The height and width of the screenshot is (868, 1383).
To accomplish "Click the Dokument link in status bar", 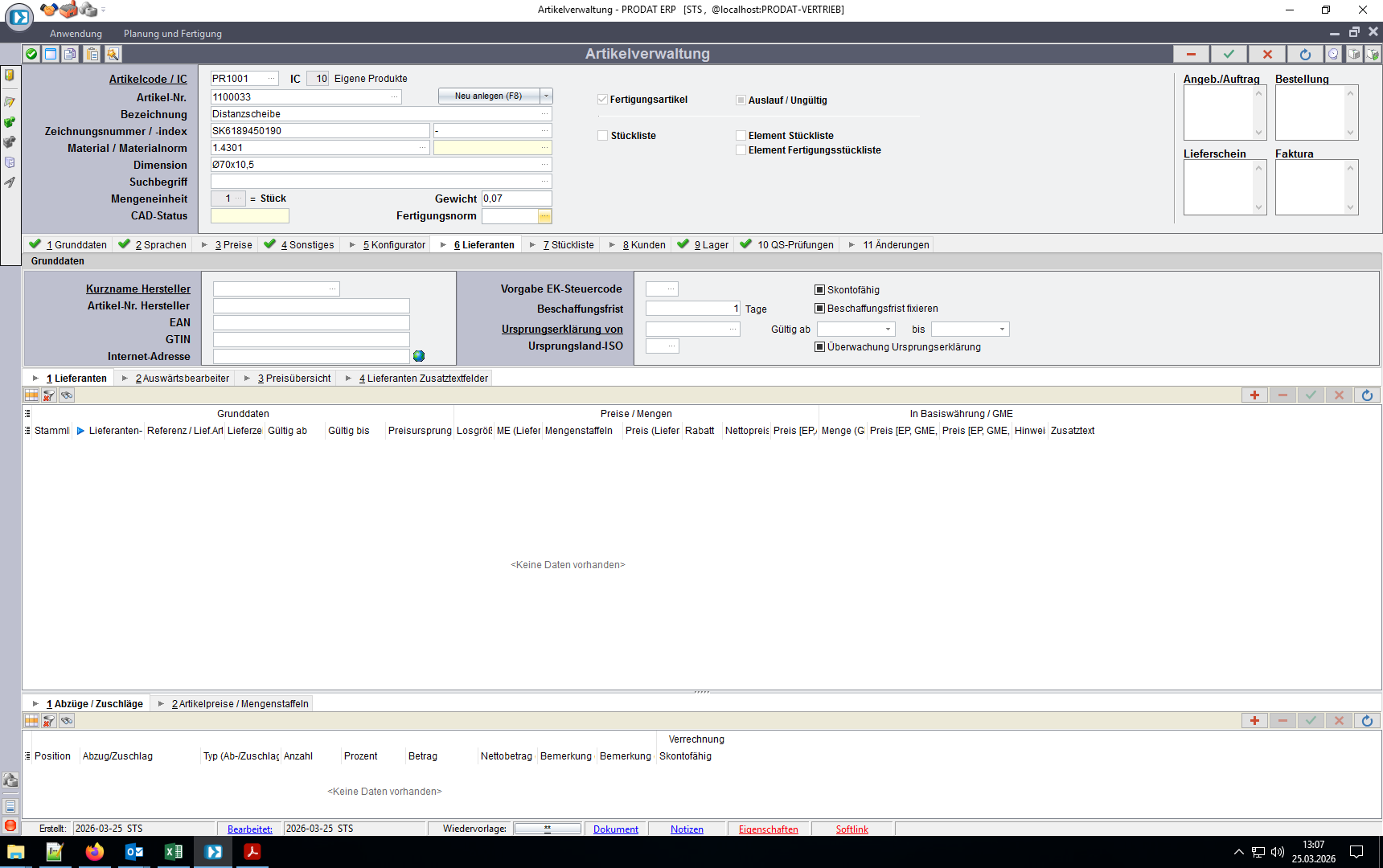I will [616, 829].
